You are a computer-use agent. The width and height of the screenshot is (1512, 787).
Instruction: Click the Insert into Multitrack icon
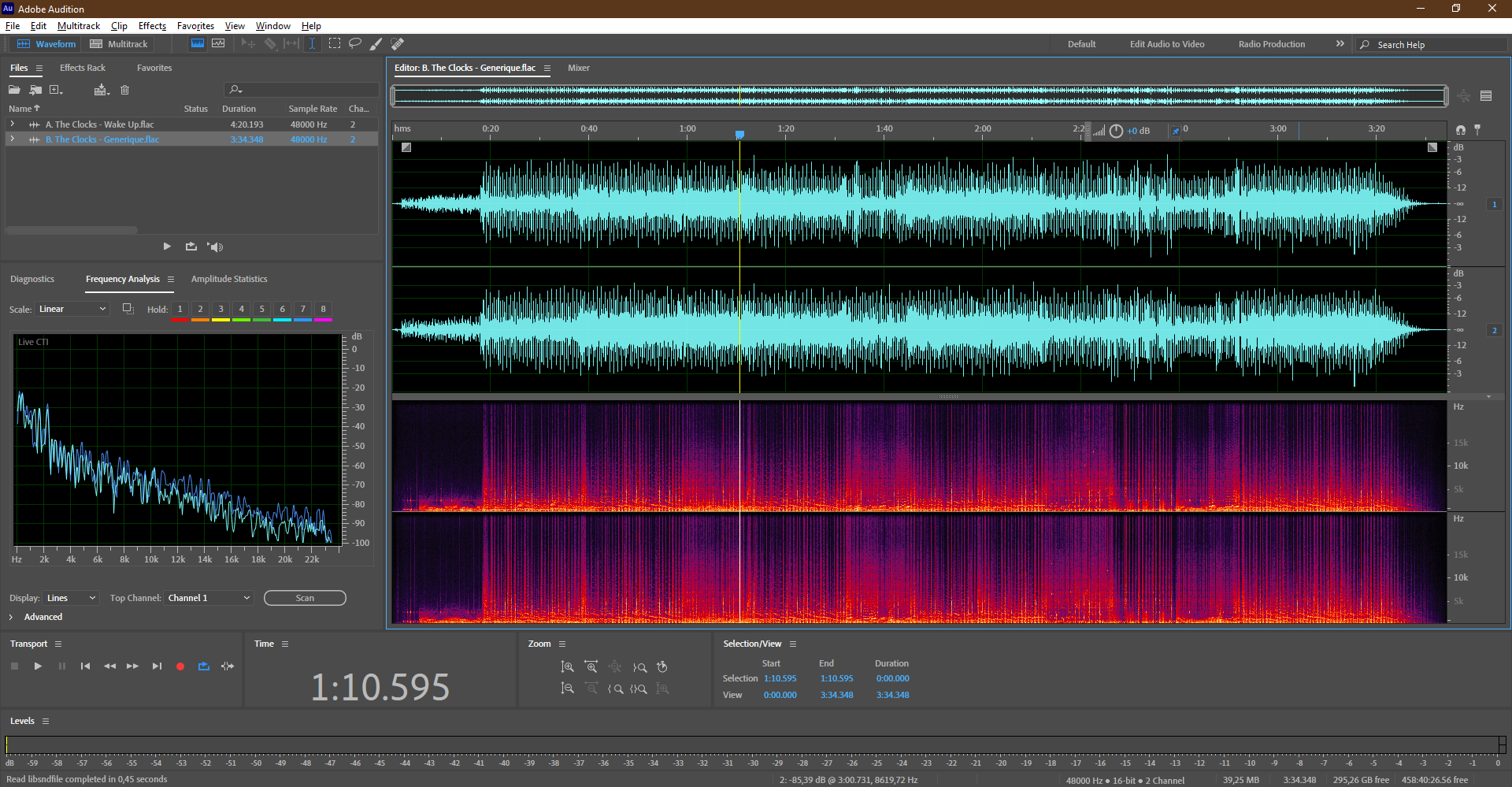coord(101,90)
